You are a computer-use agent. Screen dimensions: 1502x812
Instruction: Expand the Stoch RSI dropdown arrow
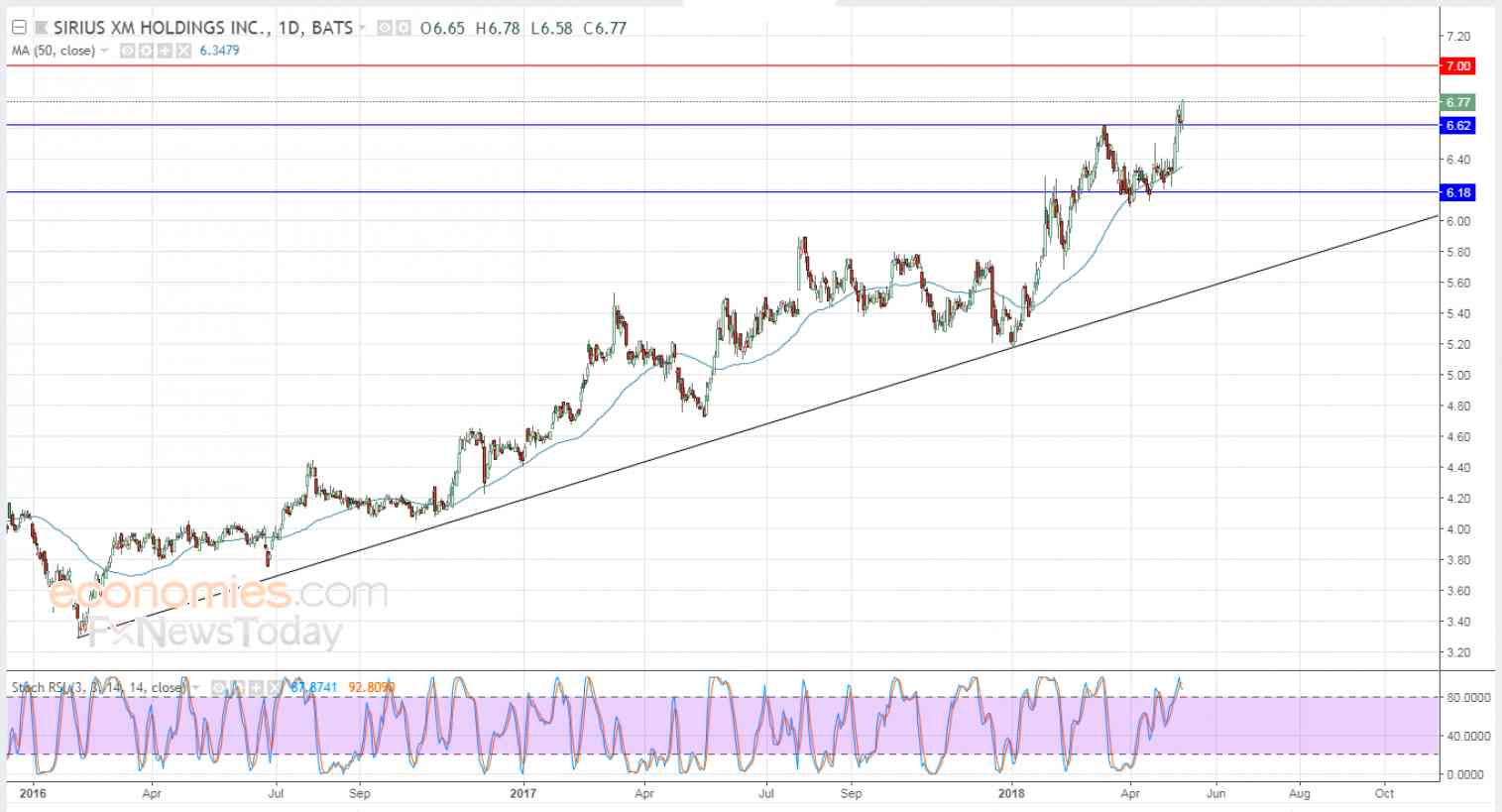point(195,687)
